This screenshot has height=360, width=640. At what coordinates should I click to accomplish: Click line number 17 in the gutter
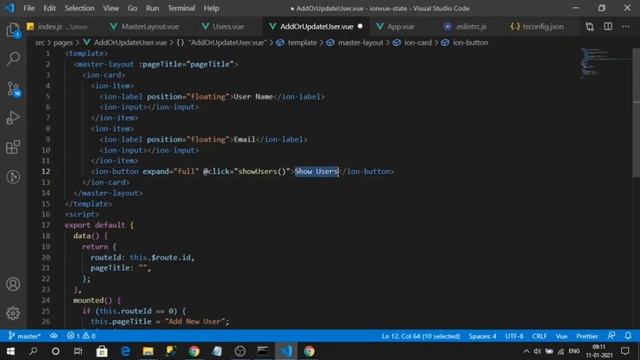46,225
